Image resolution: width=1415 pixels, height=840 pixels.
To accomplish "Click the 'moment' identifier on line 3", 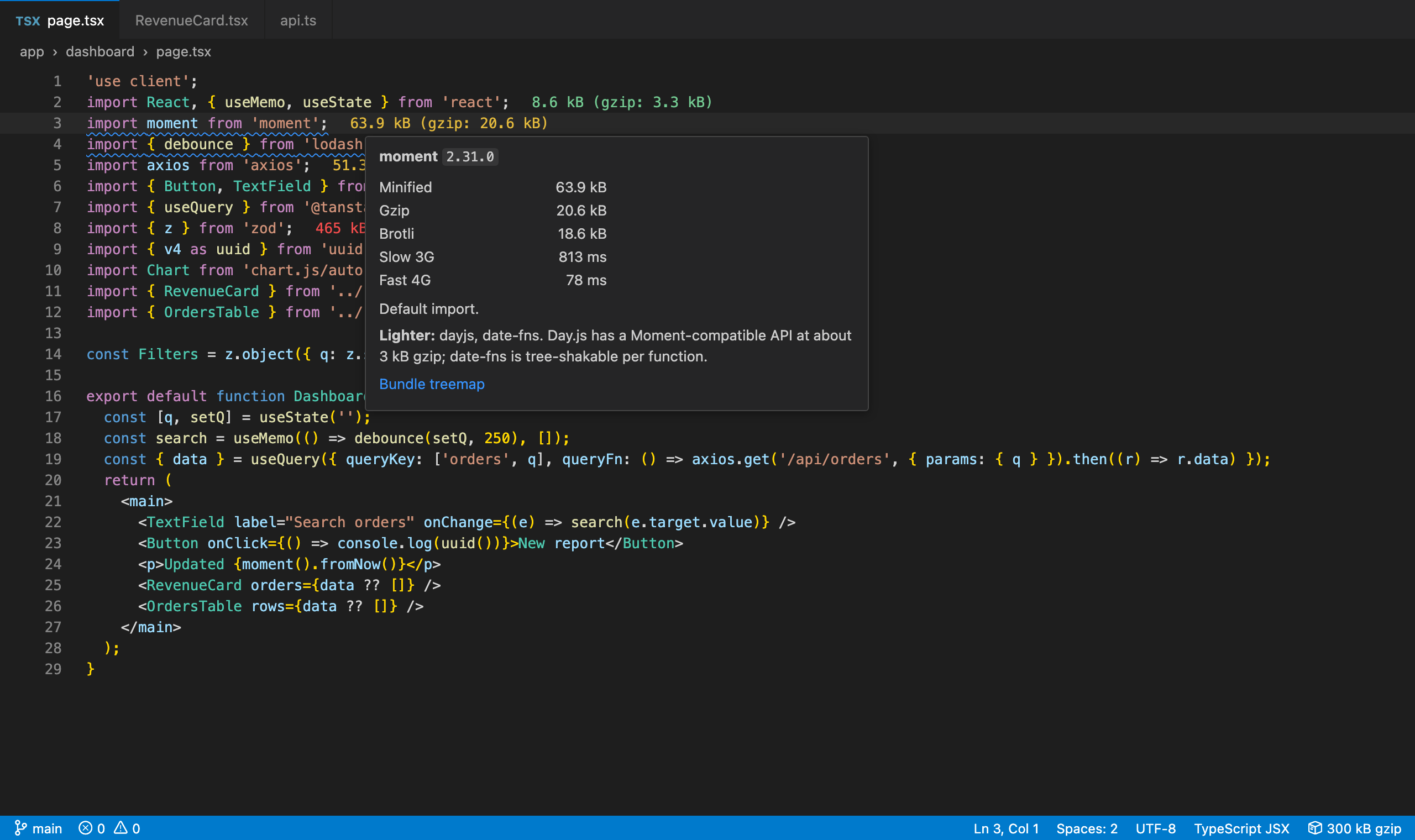I will point(172,123).
